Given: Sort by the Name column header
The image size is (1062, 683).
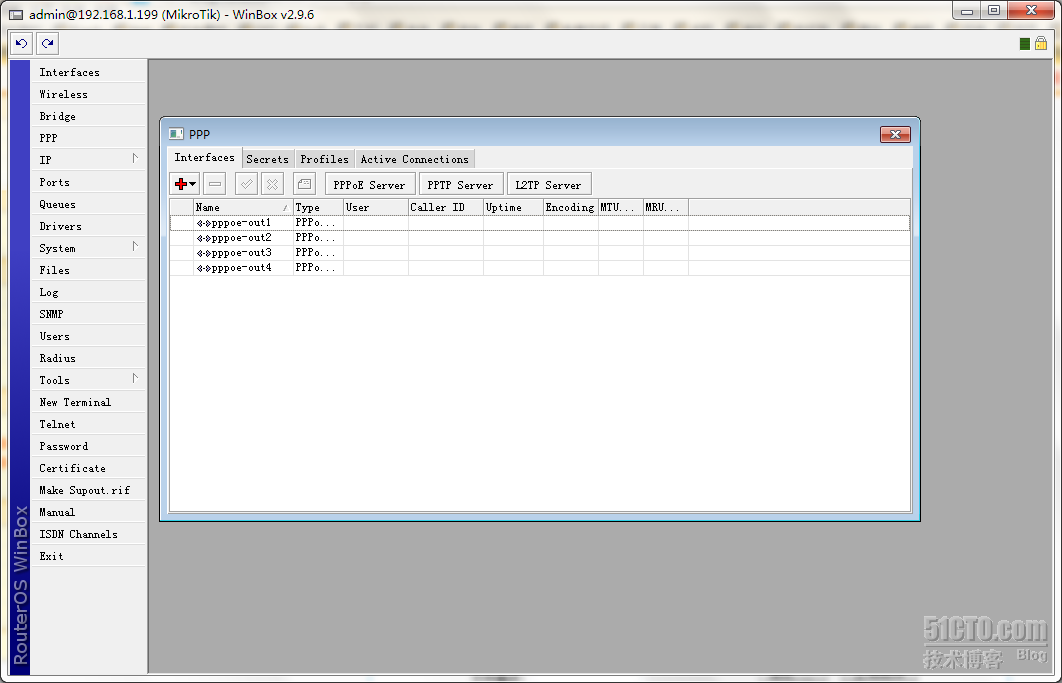Looking at the screenshot, I should click(x=243, y=207).
